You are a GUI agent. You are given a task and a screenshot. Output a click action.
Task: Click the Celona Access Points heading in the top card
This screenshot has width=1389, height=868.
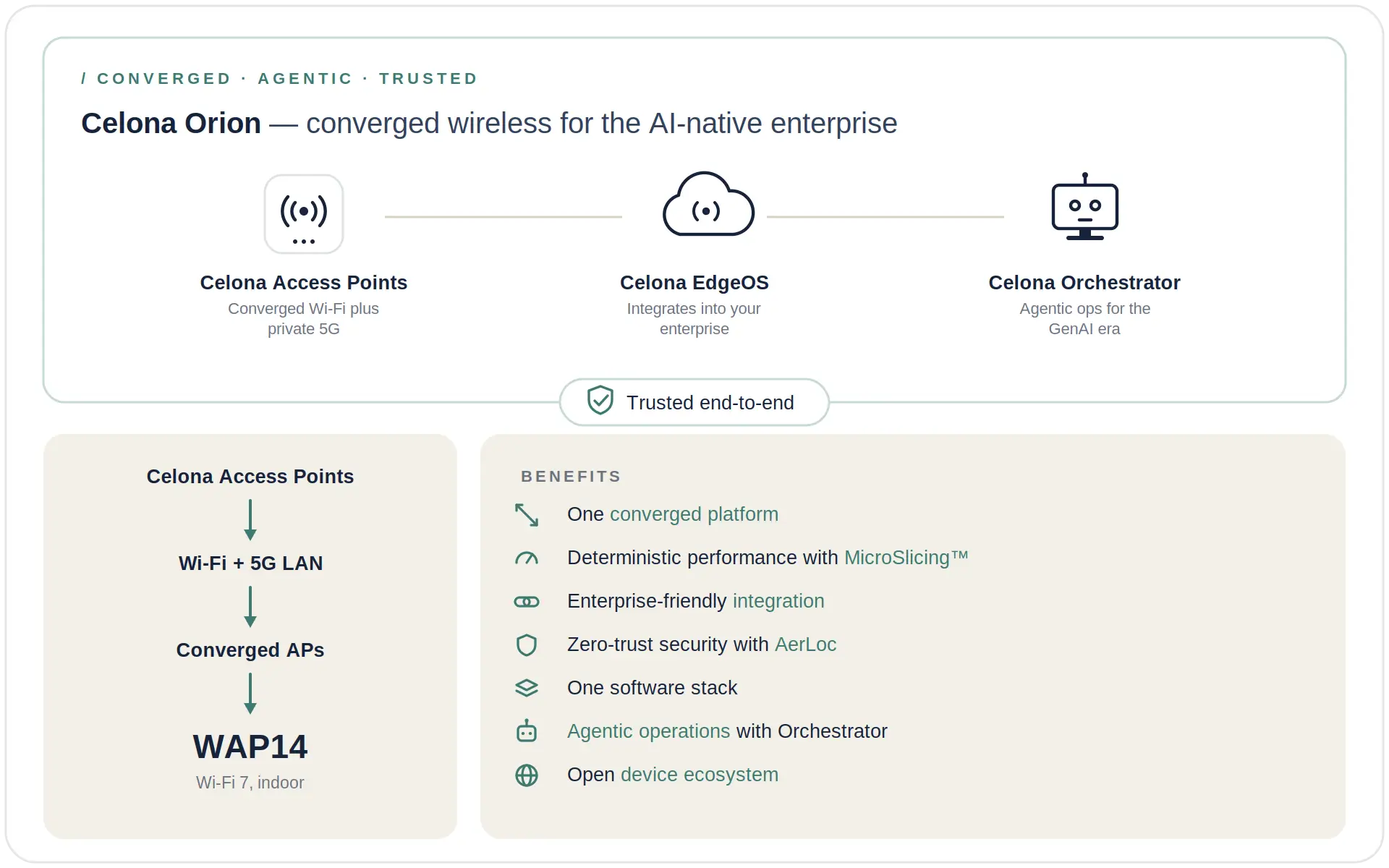pyautogui.click(x=304, y=283)
